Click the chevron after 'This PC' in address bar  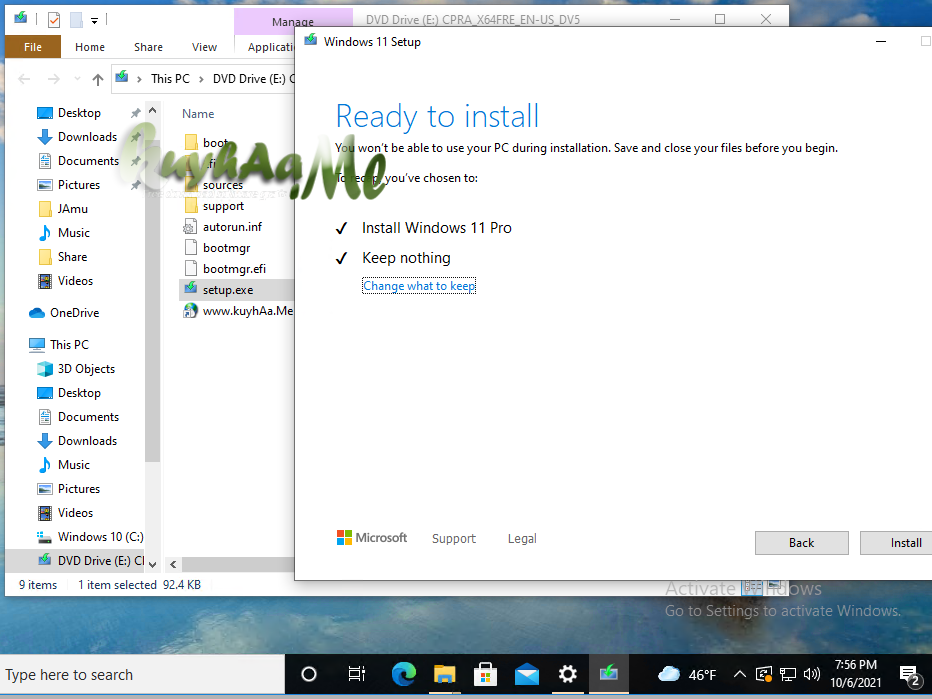201,79
